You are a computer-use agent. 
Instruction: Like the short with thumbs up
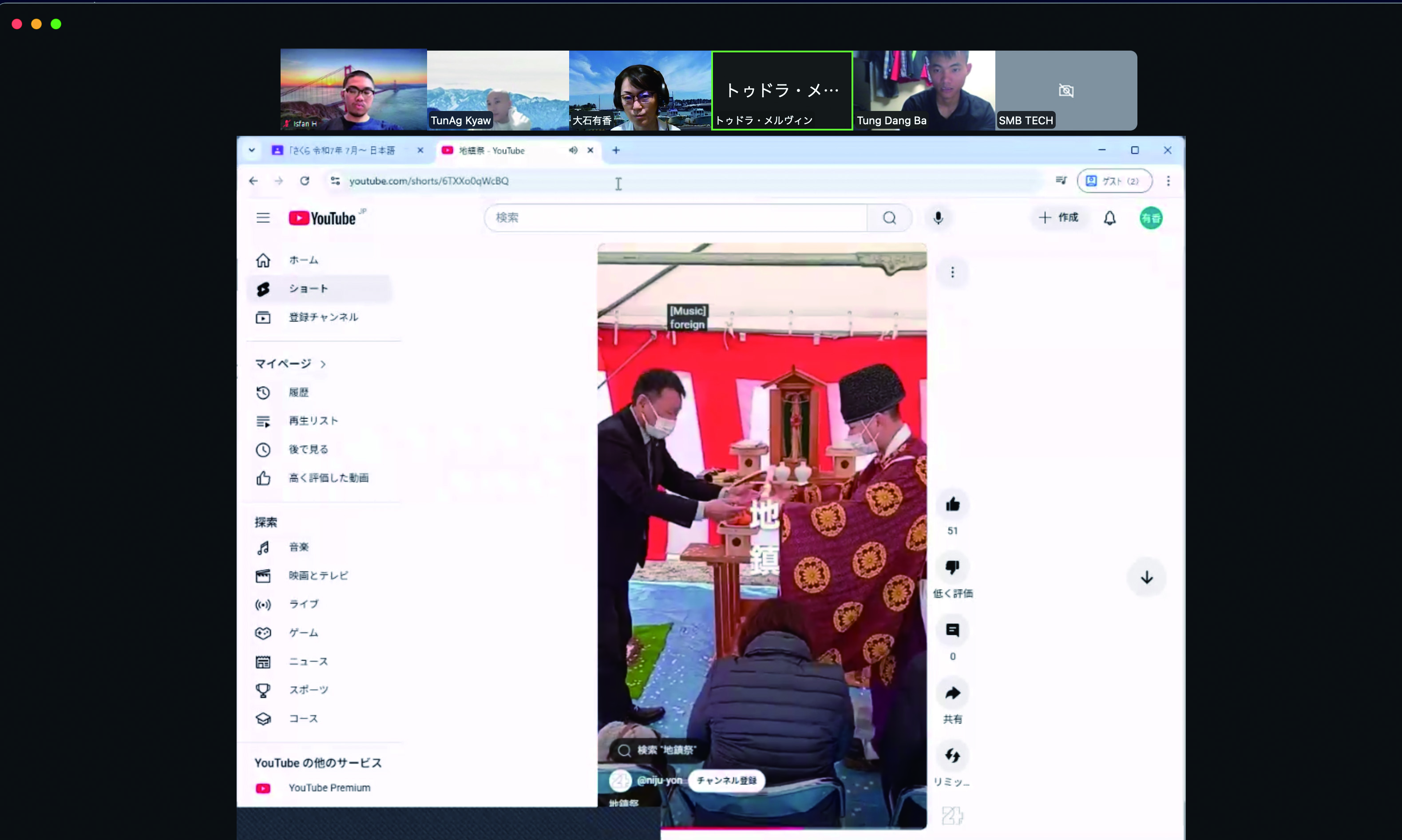[952, 504]
